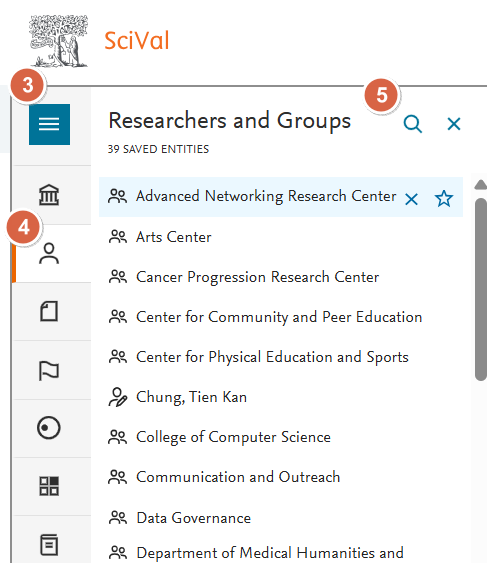This screenshot has height=563, width=487.
Task: Select the Researchers person sidebar icon
Action: pyautogui.click(x=49, y=253)
